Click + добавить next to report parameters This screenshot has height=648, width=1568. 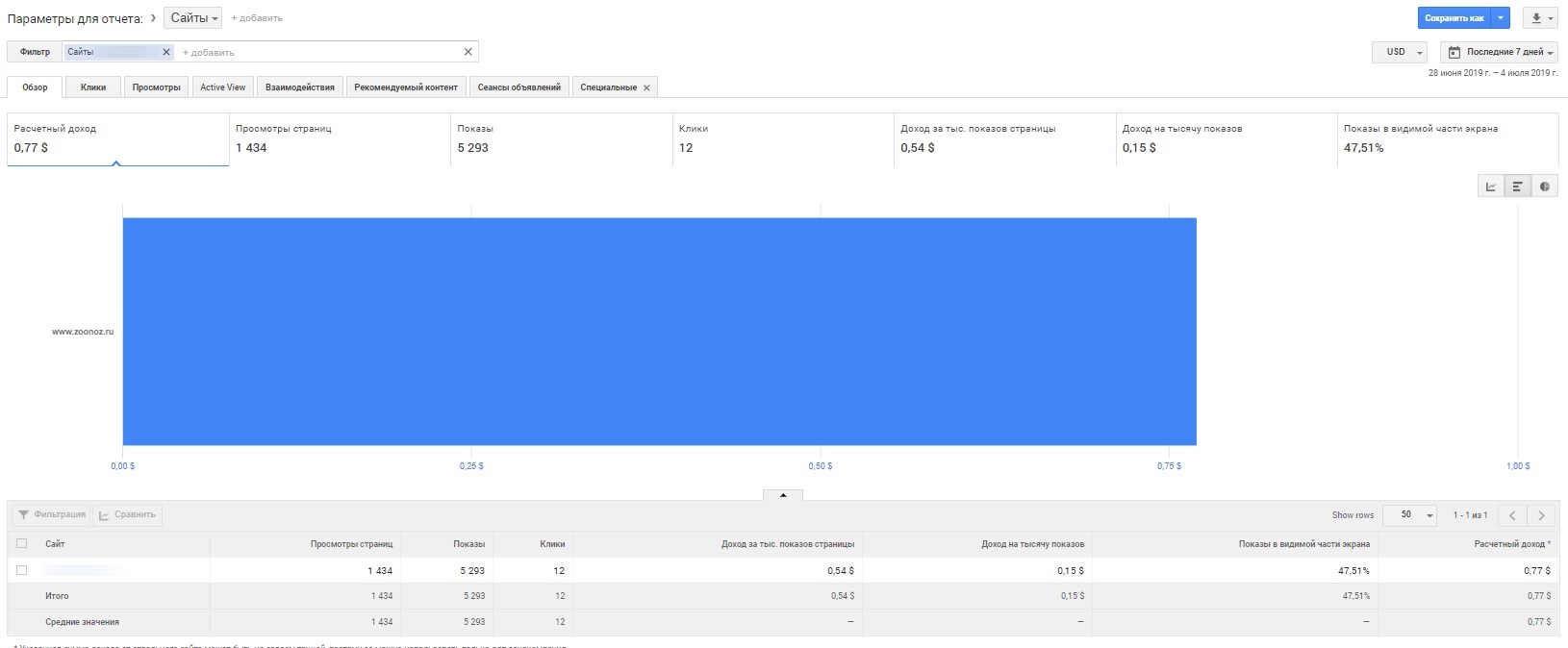[257, 18]
